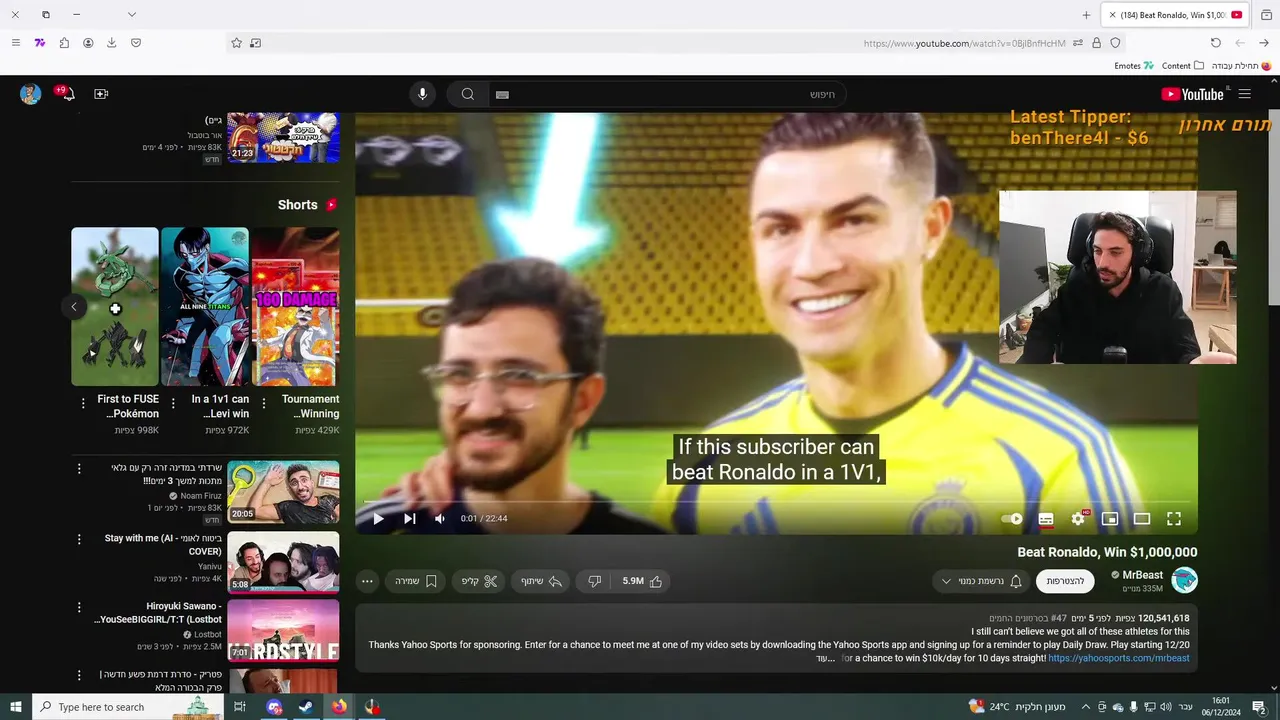Open the browser downloads icon
Viewport: 1280px width, 720px height.
[112, 43]
